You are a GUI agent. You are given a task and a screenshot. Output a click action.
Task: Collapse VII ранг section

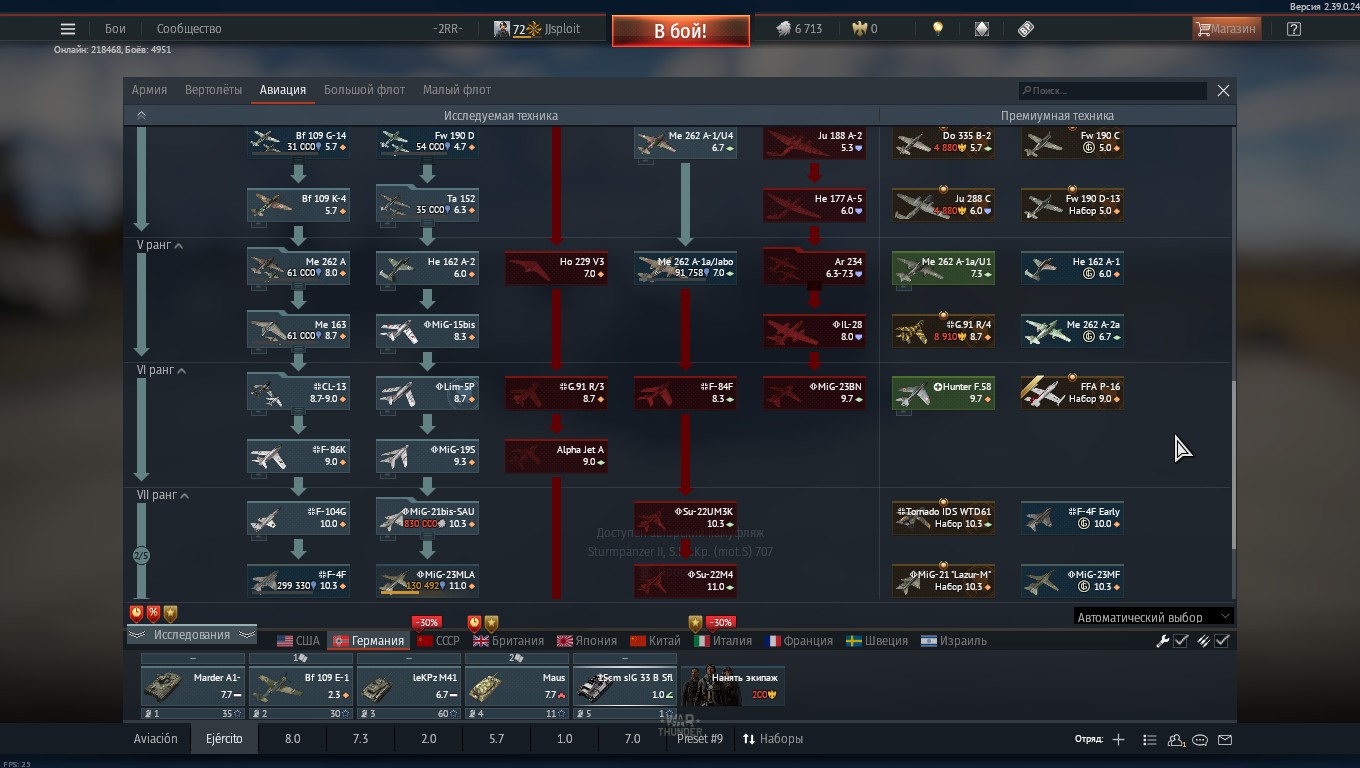(x=163, y=495)
